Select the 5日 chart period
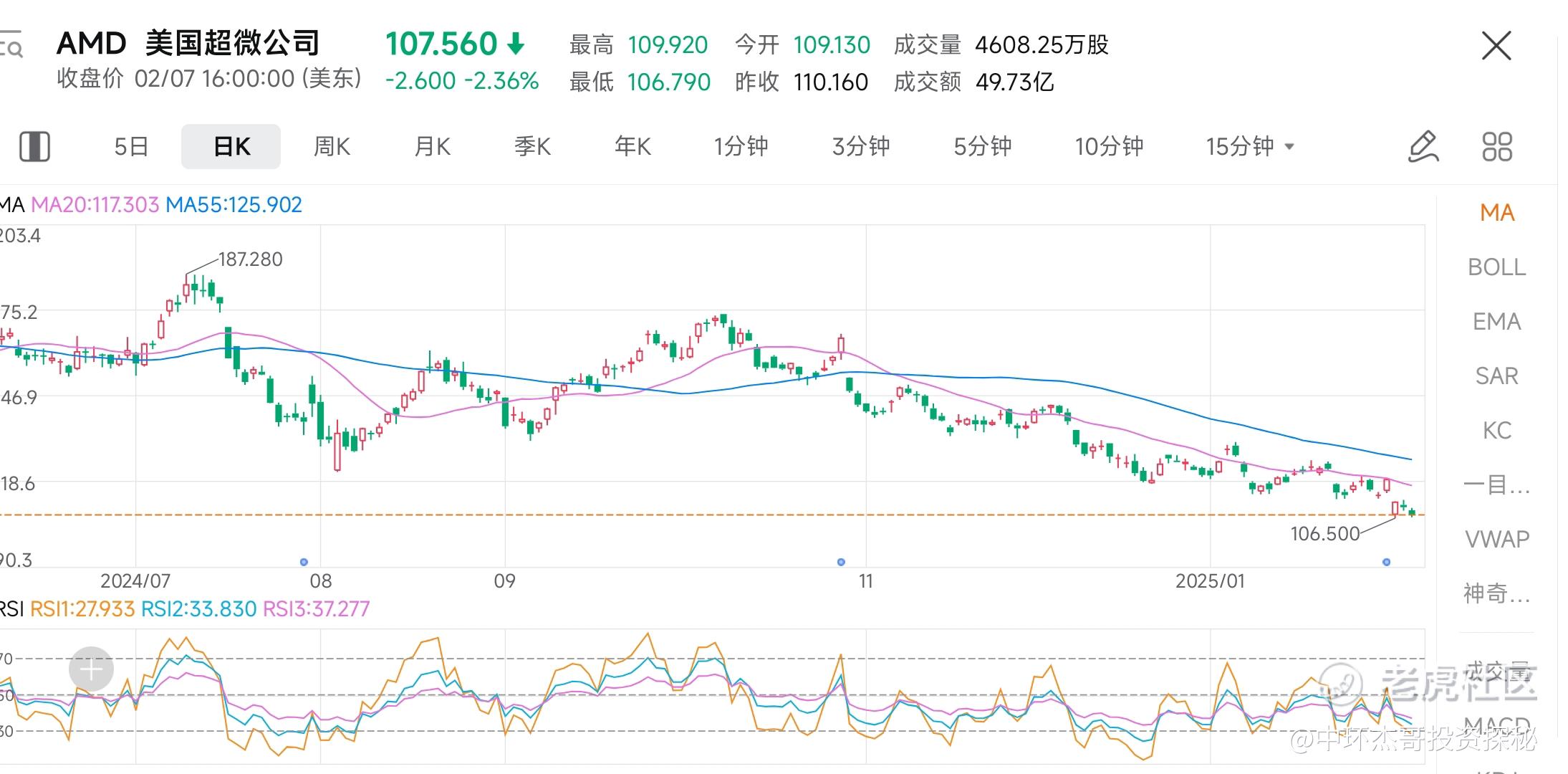Image resolution: width=1568 pixels, height=774 pixels. [x=131, y=147]
